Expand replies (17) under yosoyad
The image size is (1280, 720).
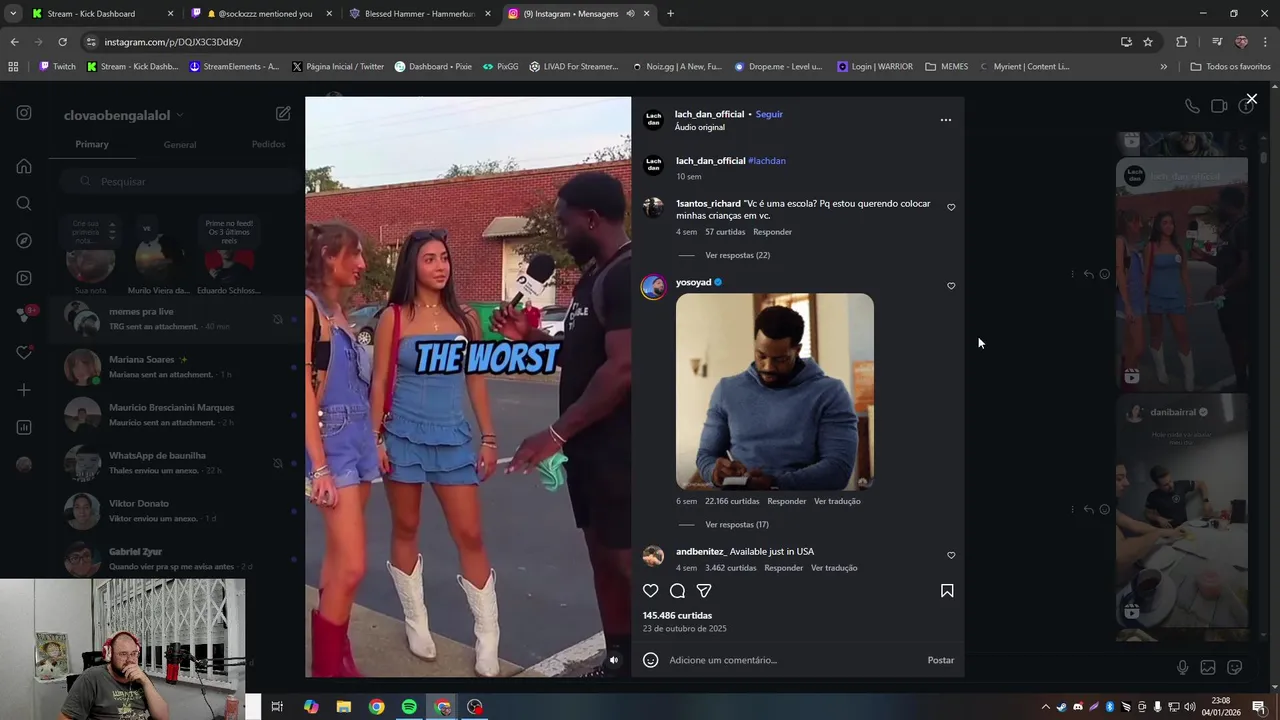pyautogui.click(x=737, y=525)
